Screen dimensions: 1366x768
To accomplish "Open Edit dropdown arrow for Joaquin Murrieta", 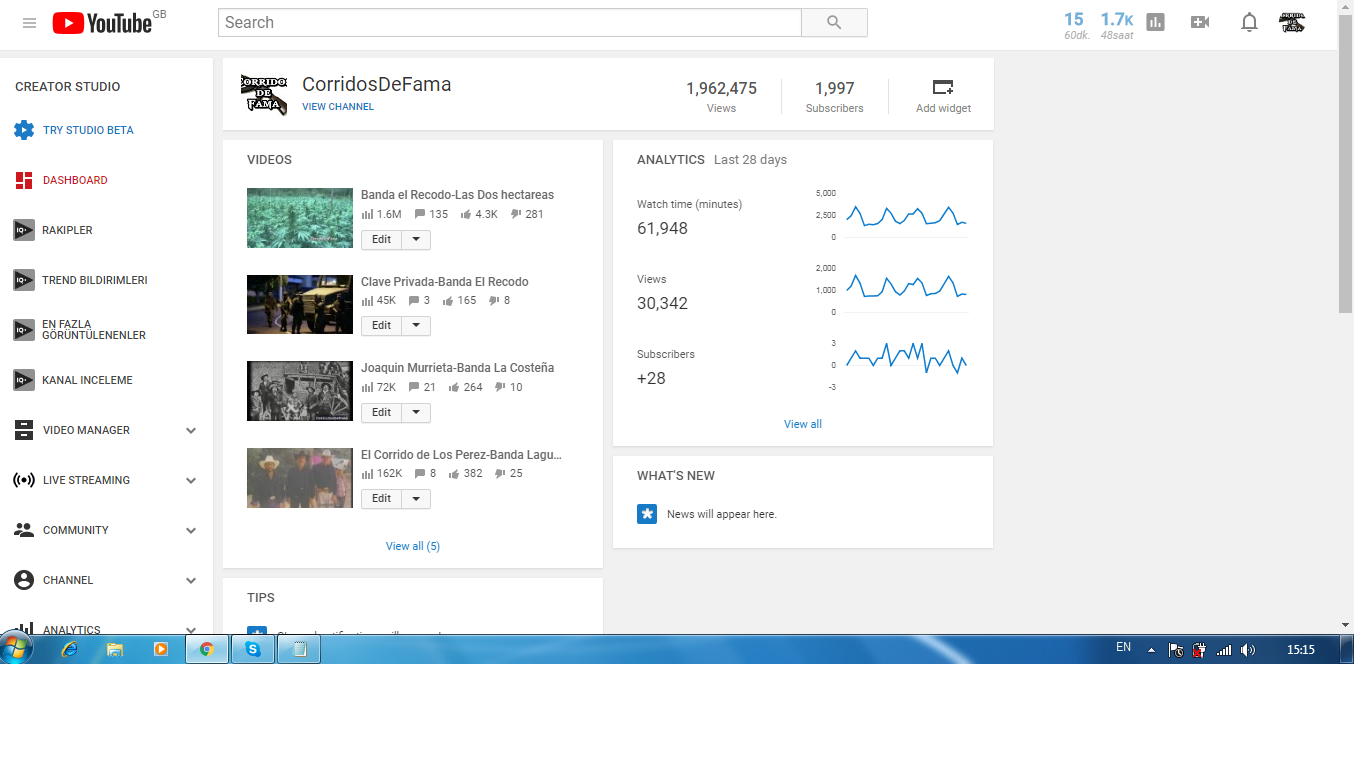I will [416, 413].
